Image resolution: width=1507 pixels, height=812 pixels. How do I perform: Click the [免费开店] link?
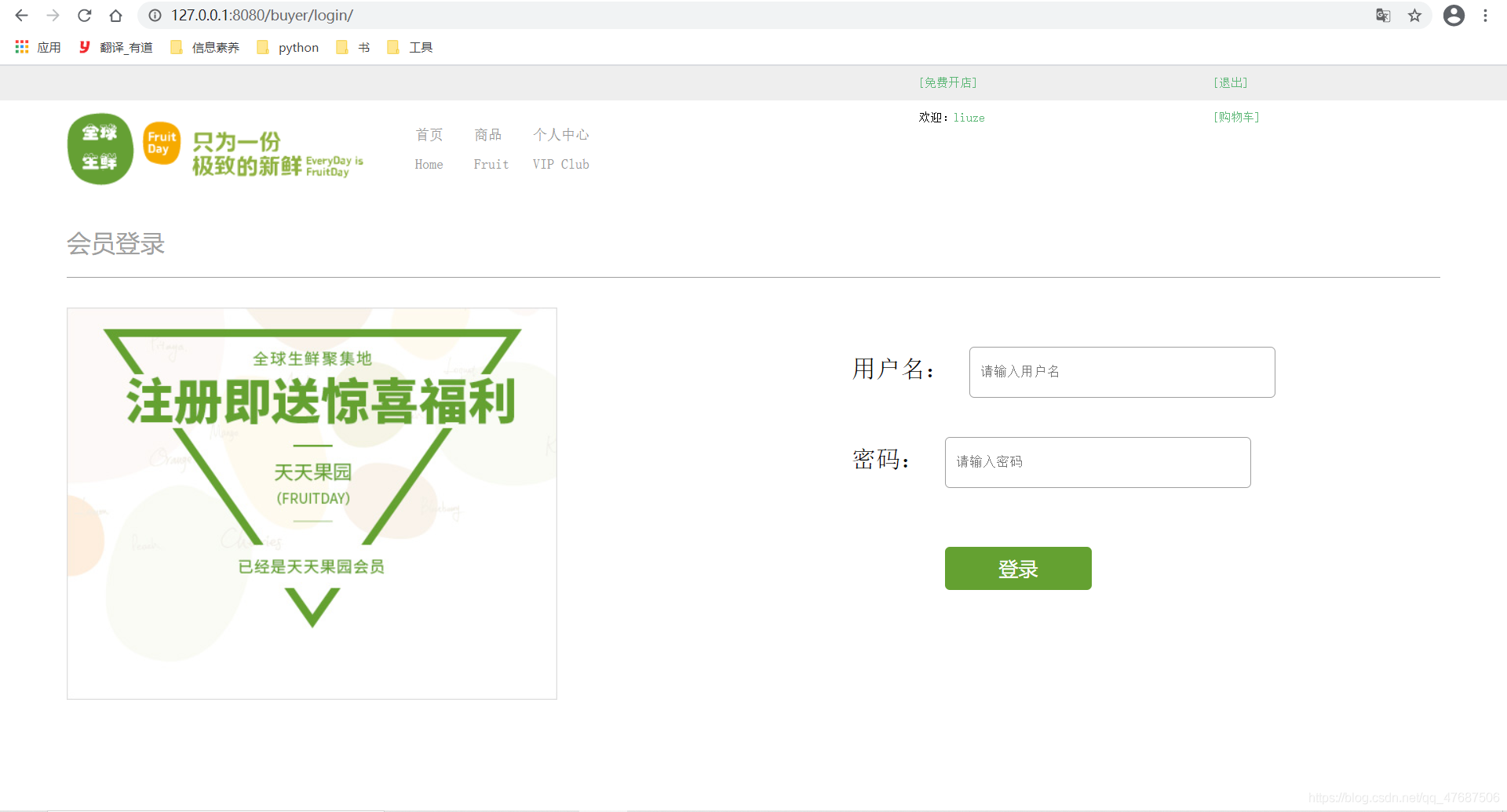coord(948,82)
